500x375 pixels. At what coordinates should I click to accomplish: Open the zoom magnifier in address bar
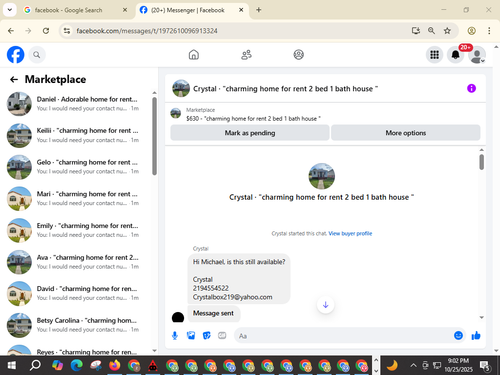pyautogui.click(x=431, y=31)
